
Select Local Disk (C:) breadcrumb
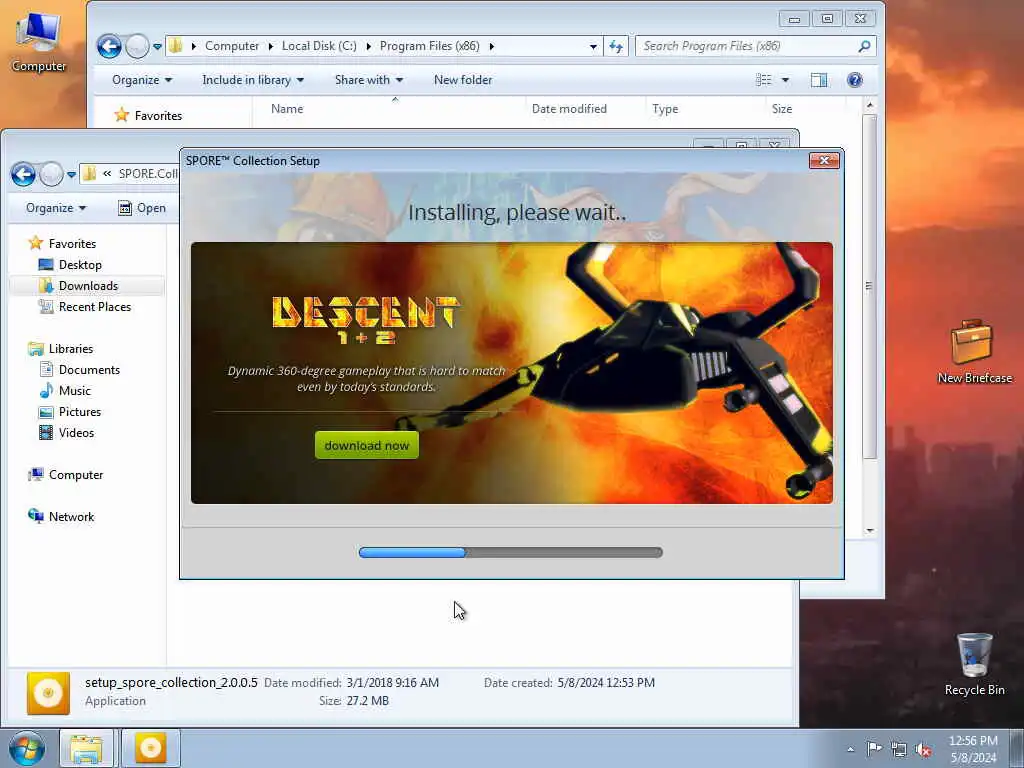click(319, 46)
